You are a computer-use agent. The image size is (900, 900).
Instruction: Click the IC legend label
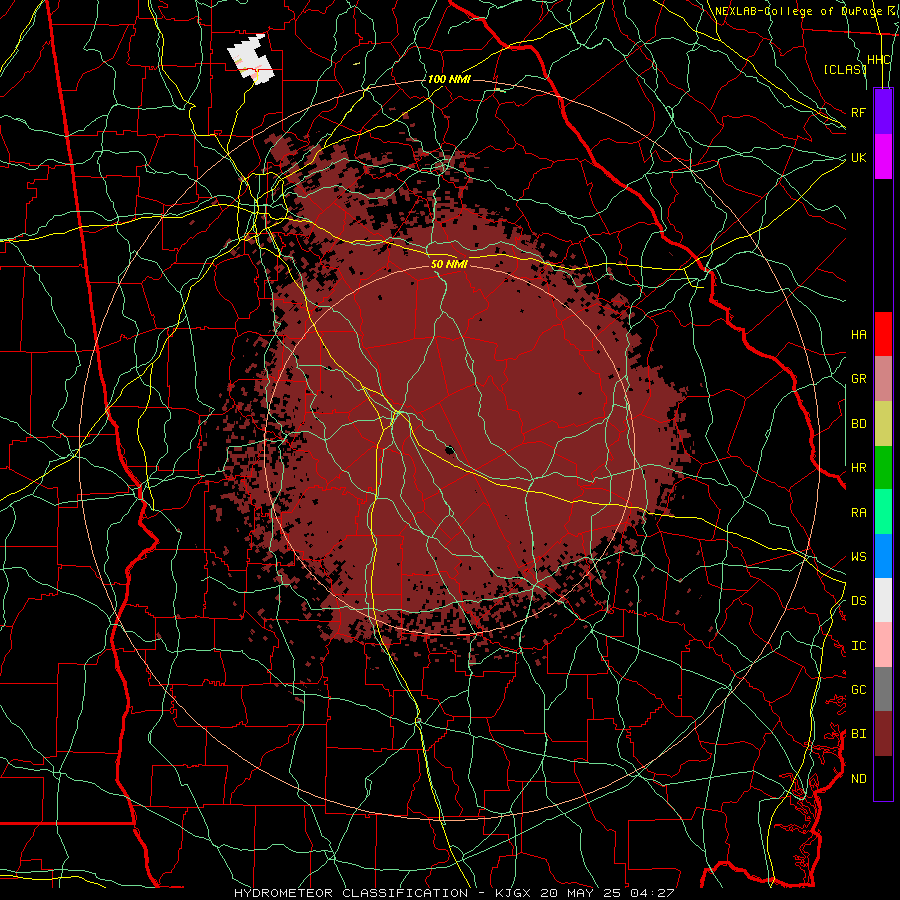pyautogui.click(x=858, y=646)
